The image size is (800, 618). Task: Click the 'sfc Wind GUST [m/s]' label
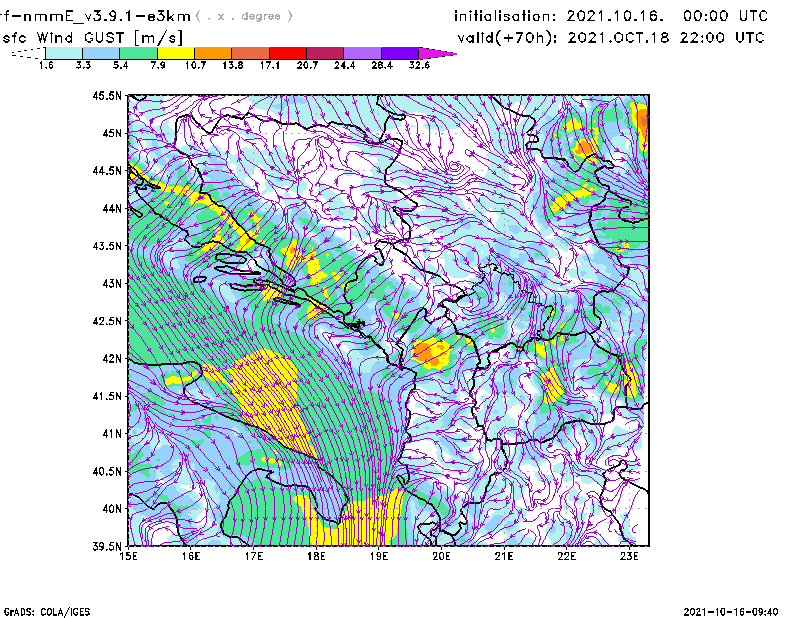click(x=92, y=38)
